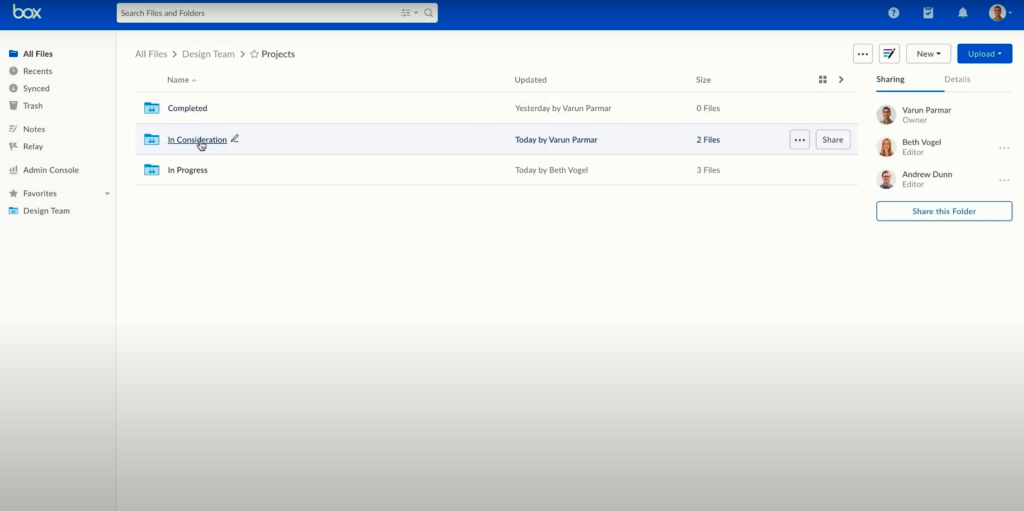
Task: Favorite the Projects folder star
Action: point(255,54)
